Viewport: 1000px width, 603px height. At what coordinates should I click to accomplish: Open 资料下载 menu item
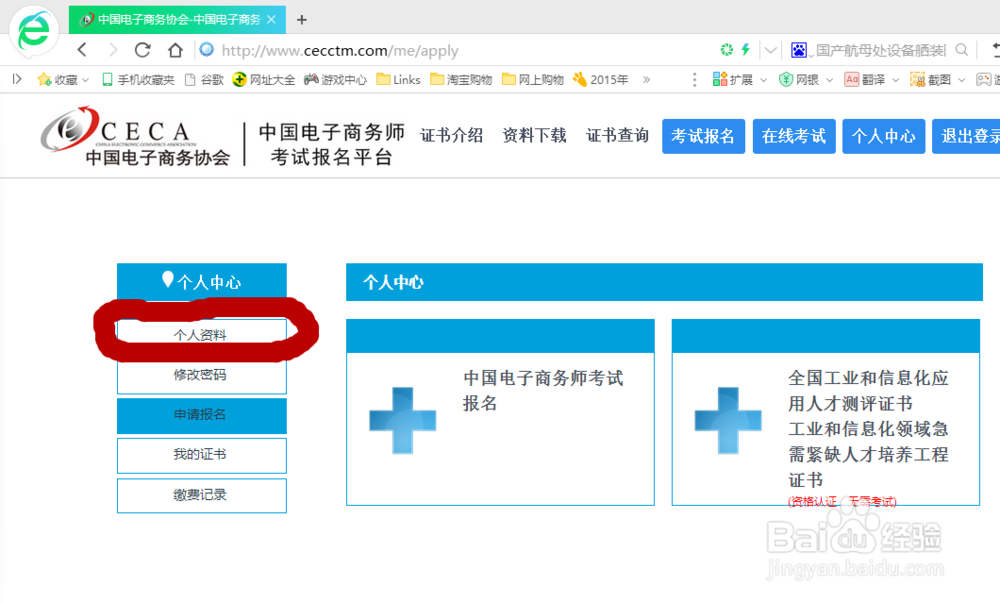tap(534, 136)
